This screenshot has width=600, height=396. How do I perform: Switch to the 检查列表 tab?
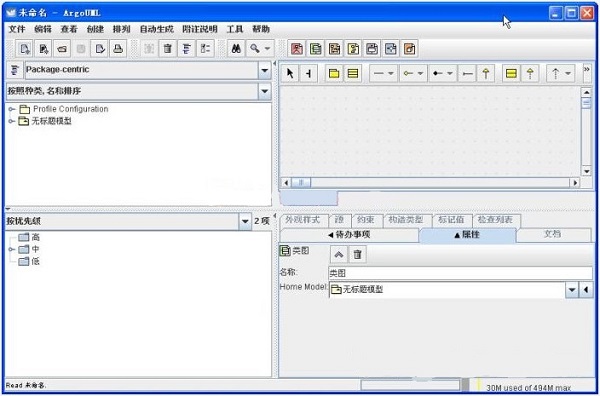[x=495, y=220]
